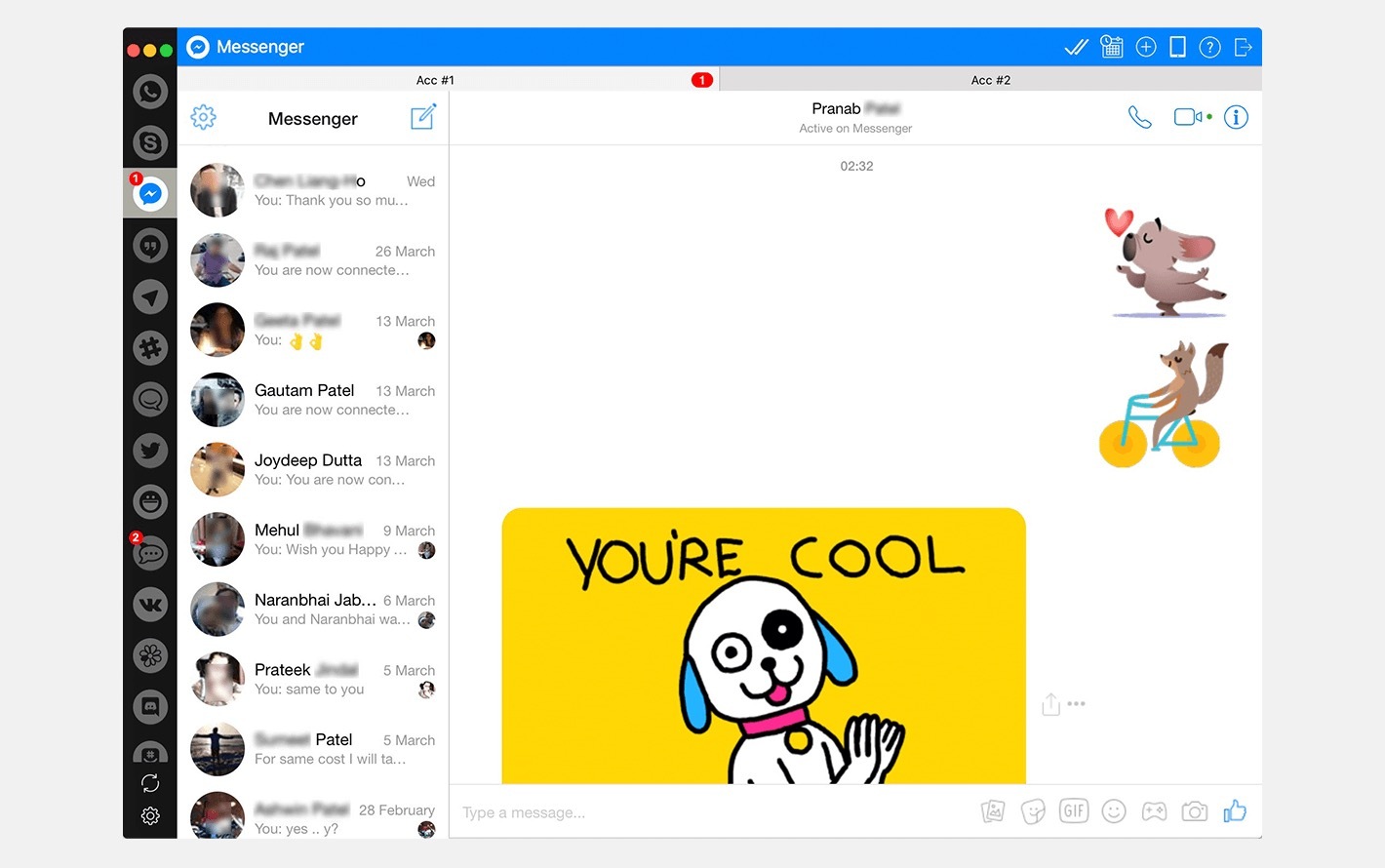Screen dimensions: 1385x868
Task: Switch to Skype in the sidebar
Action: coord(150,143)
